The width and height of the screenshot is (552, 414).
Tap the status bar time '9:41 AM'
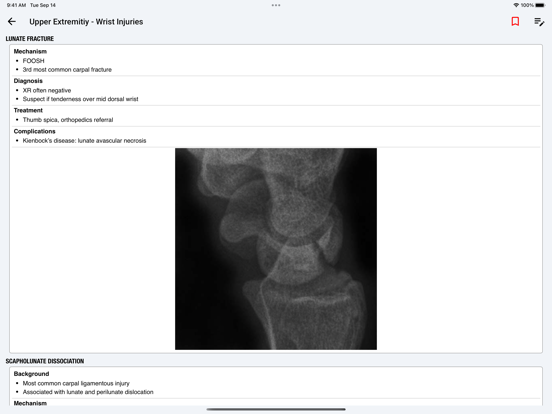click(16, 5)
